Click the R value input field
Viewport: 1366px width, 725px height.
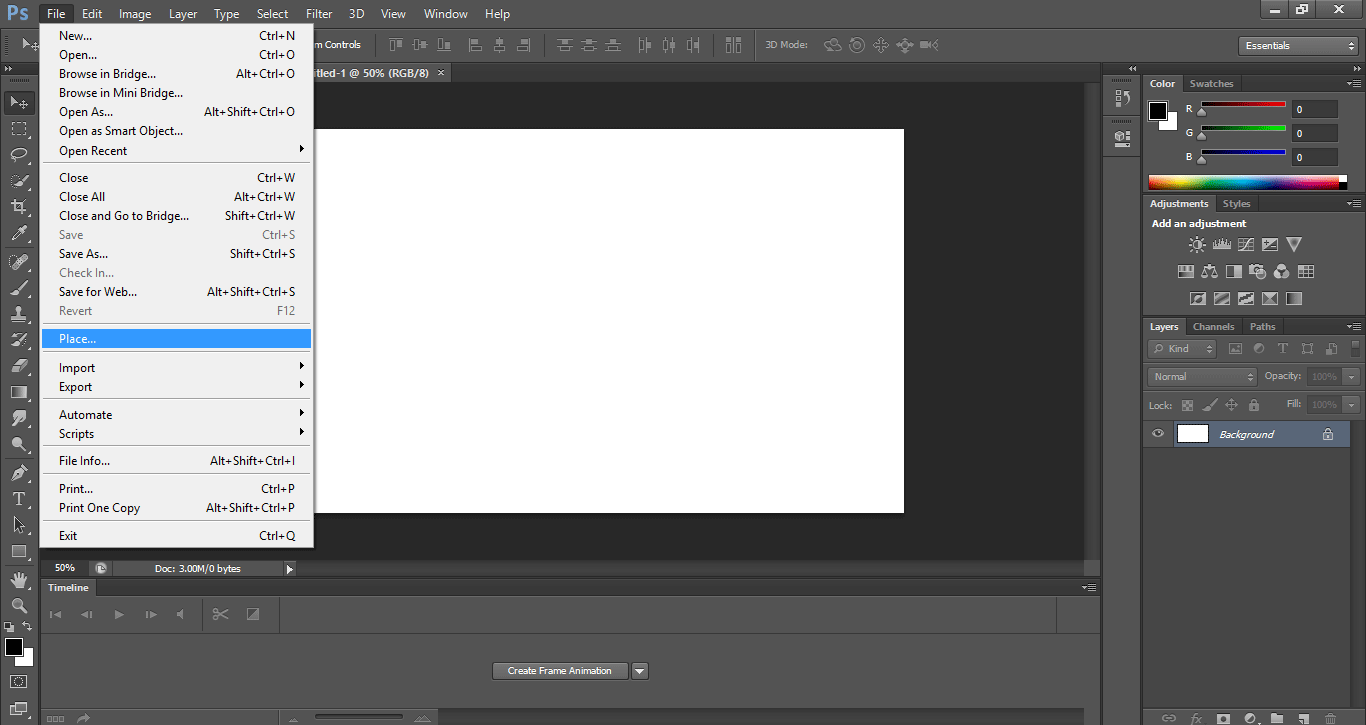[1313, 109]
